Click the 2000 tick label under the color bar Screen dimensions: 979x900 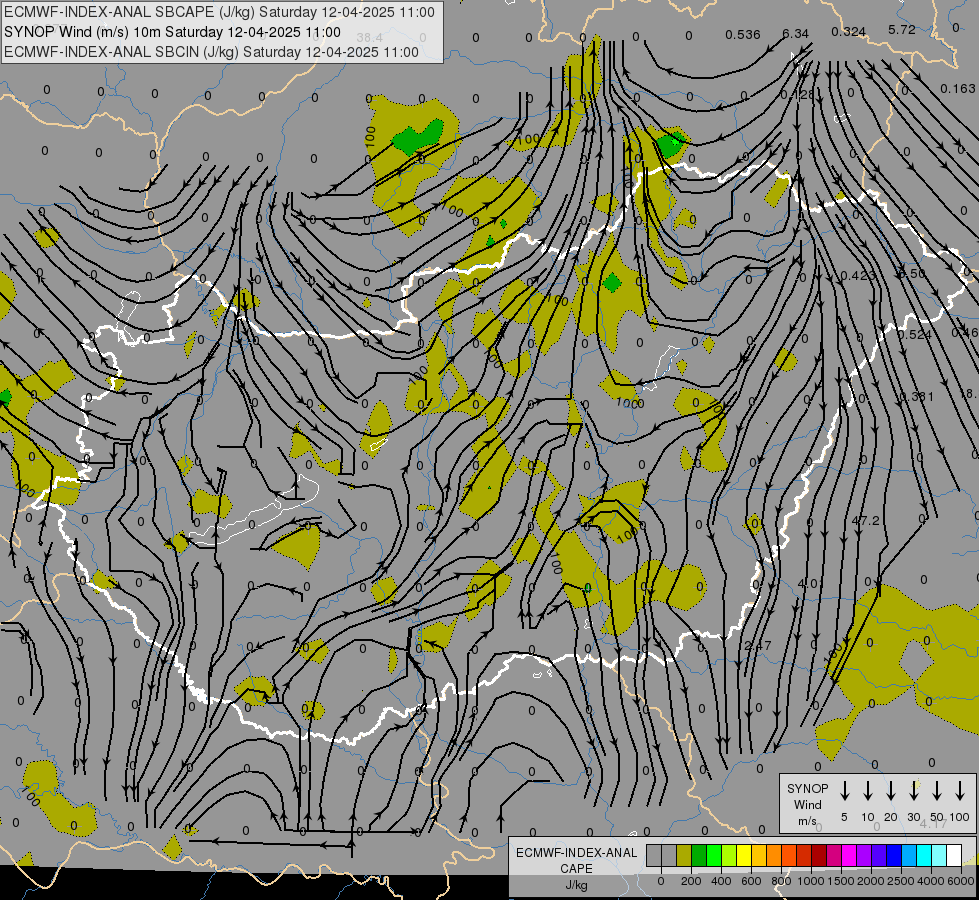[871, 881]
